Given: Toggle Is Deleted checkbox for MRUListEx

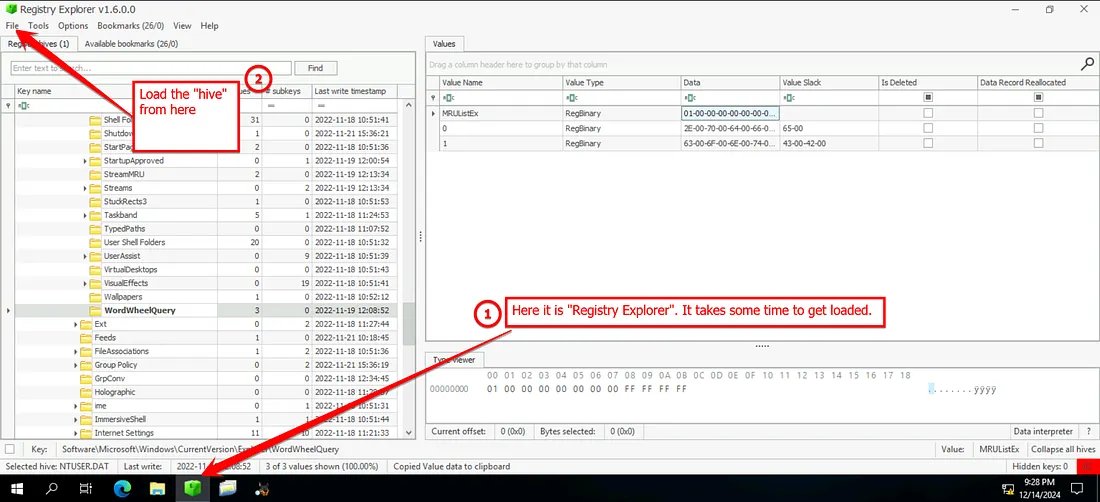Looking at the screenshot, I should [x=927, y=113].
